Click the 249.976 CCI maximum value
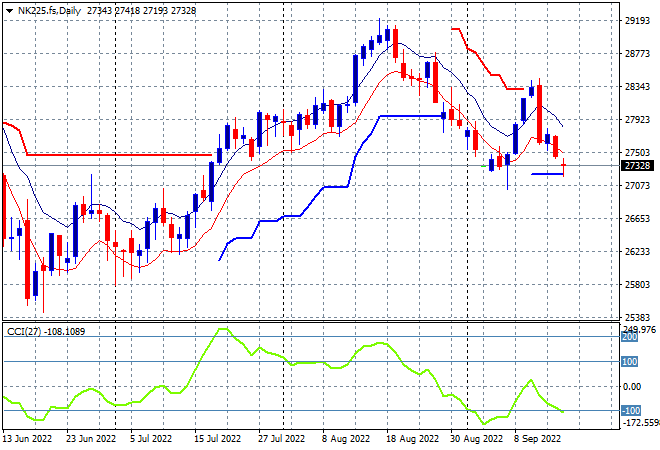Viewport: 660px width, 450px height. pyautogui.click(x=639, y=329)
